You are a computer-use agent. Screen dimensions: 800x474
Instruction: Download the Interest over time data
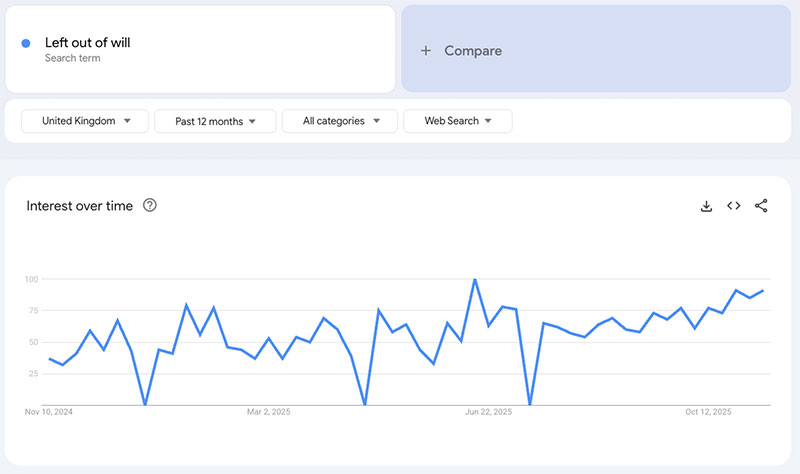706,206
